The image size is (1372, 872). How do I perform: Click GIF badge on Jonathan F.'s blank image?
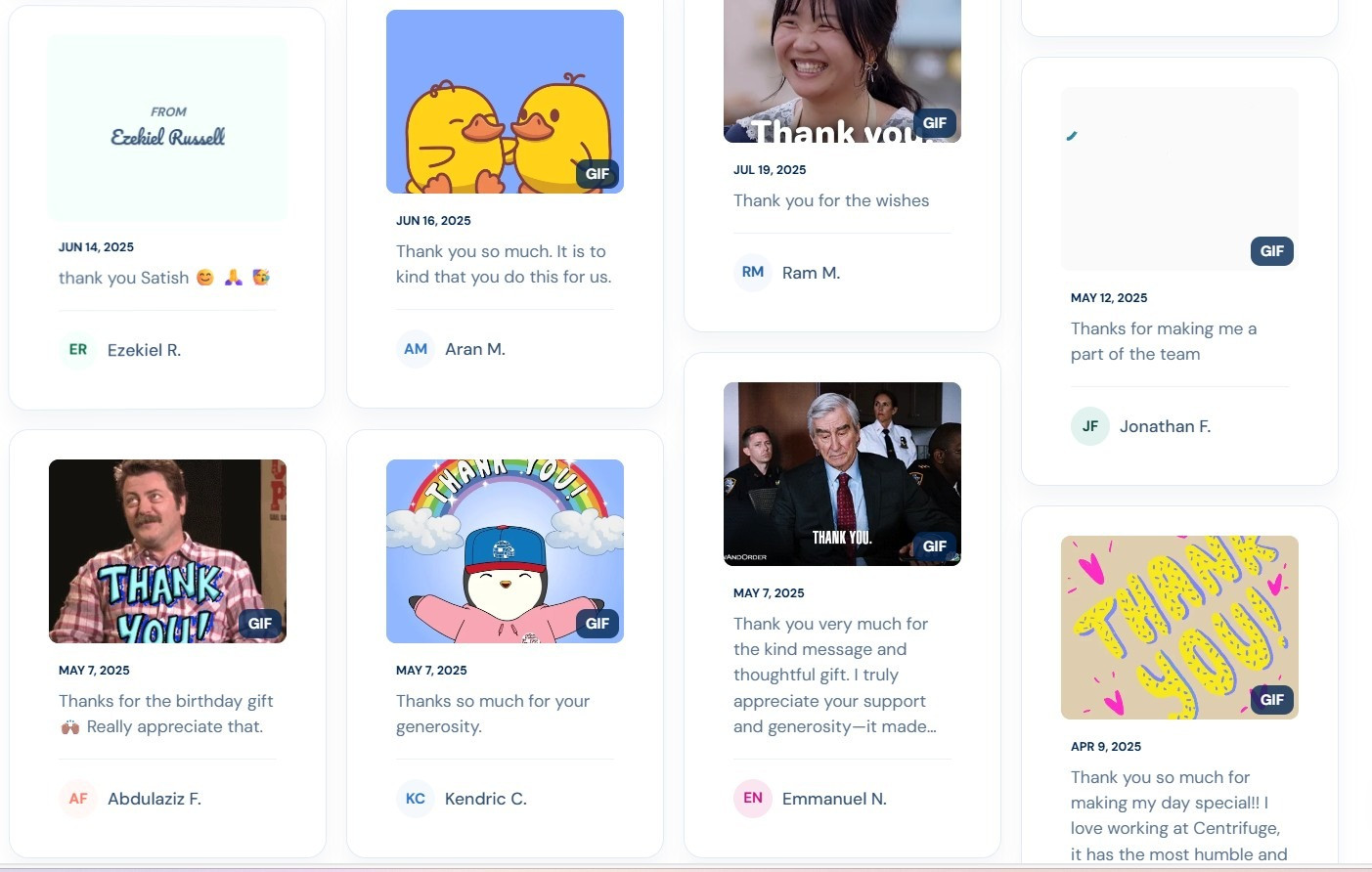(x=1271, y=251)
